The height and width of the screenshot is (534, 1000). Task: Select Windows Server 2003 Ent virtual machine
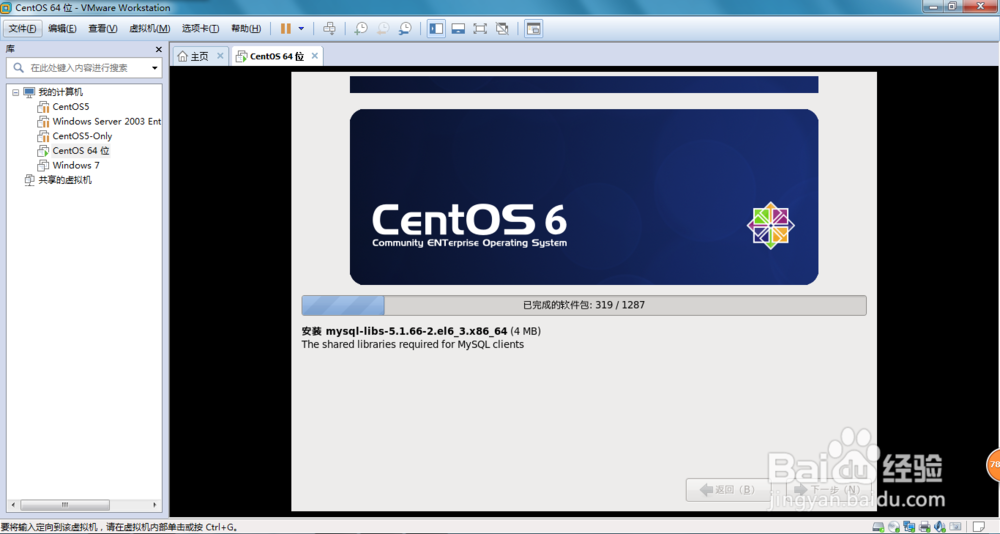107,121
